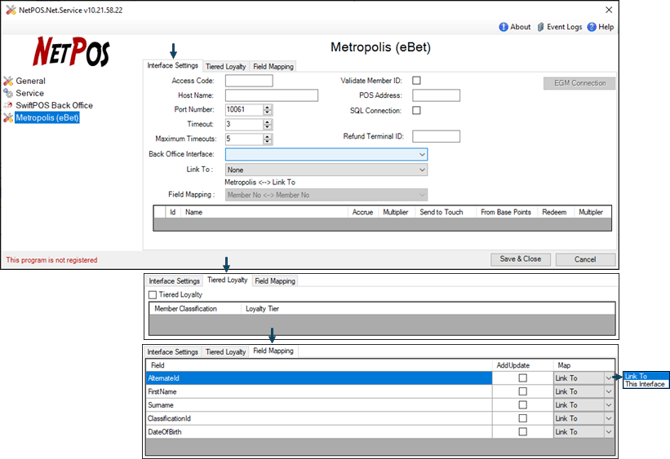Increase the Port Number stepper value

click(x=267, y=107)
